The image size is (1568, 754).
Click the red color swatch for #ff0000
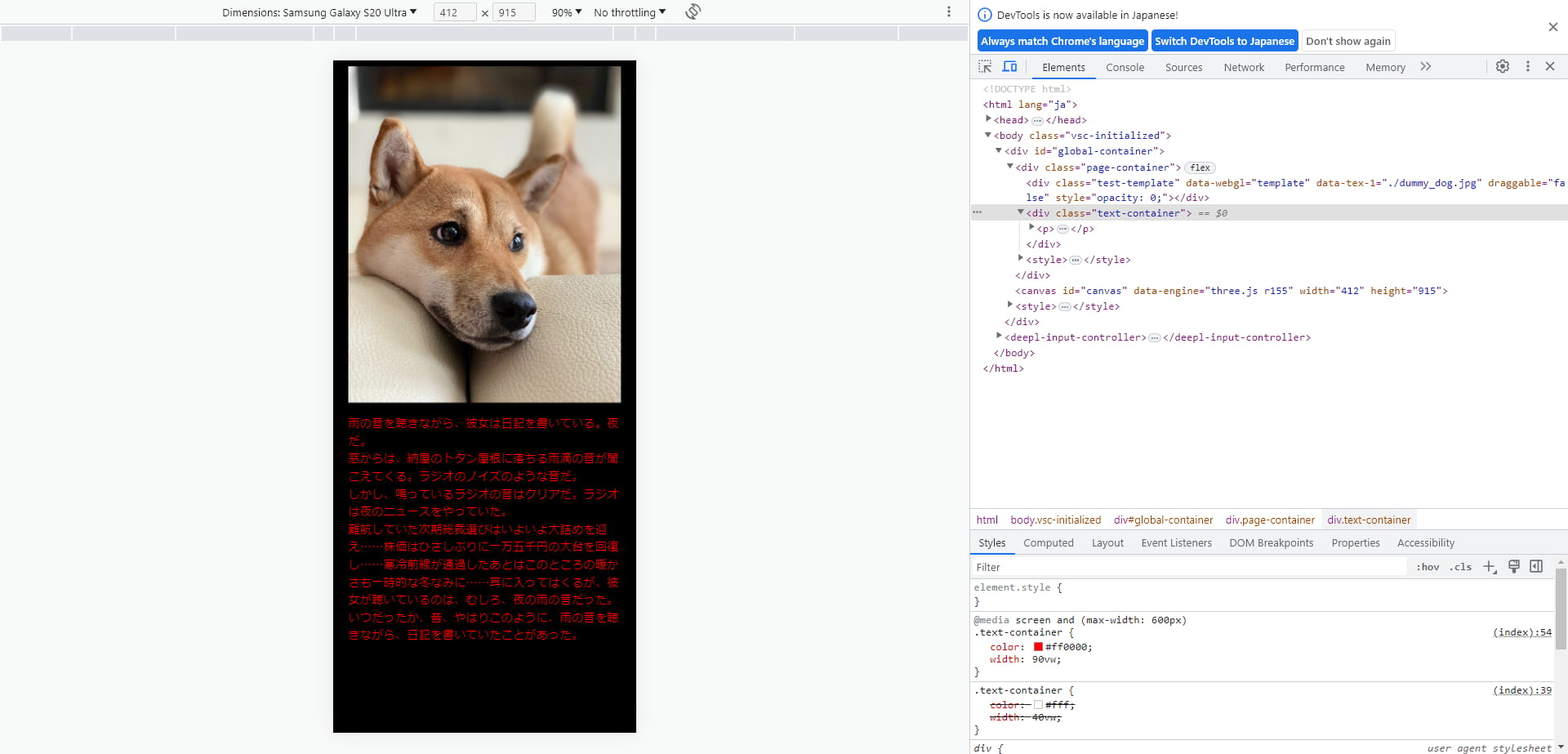[x=1038, y=646]
